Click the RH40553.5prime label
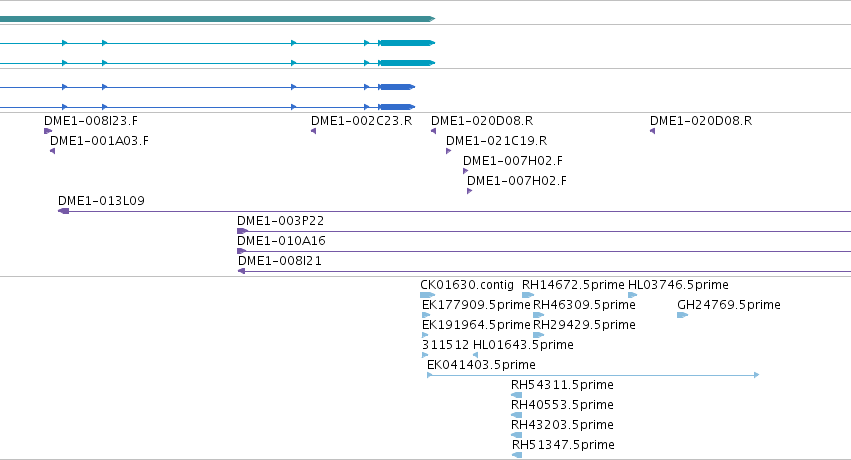Viewport: 851px width, 460px height. click(x=562, y=405)
